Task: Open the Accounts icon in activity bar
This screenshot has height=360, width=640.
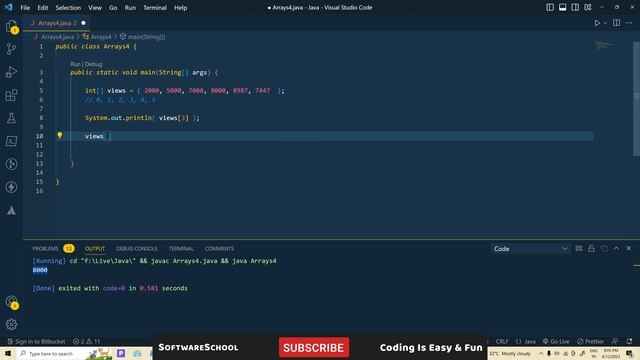Action: (x=11, y=302)
